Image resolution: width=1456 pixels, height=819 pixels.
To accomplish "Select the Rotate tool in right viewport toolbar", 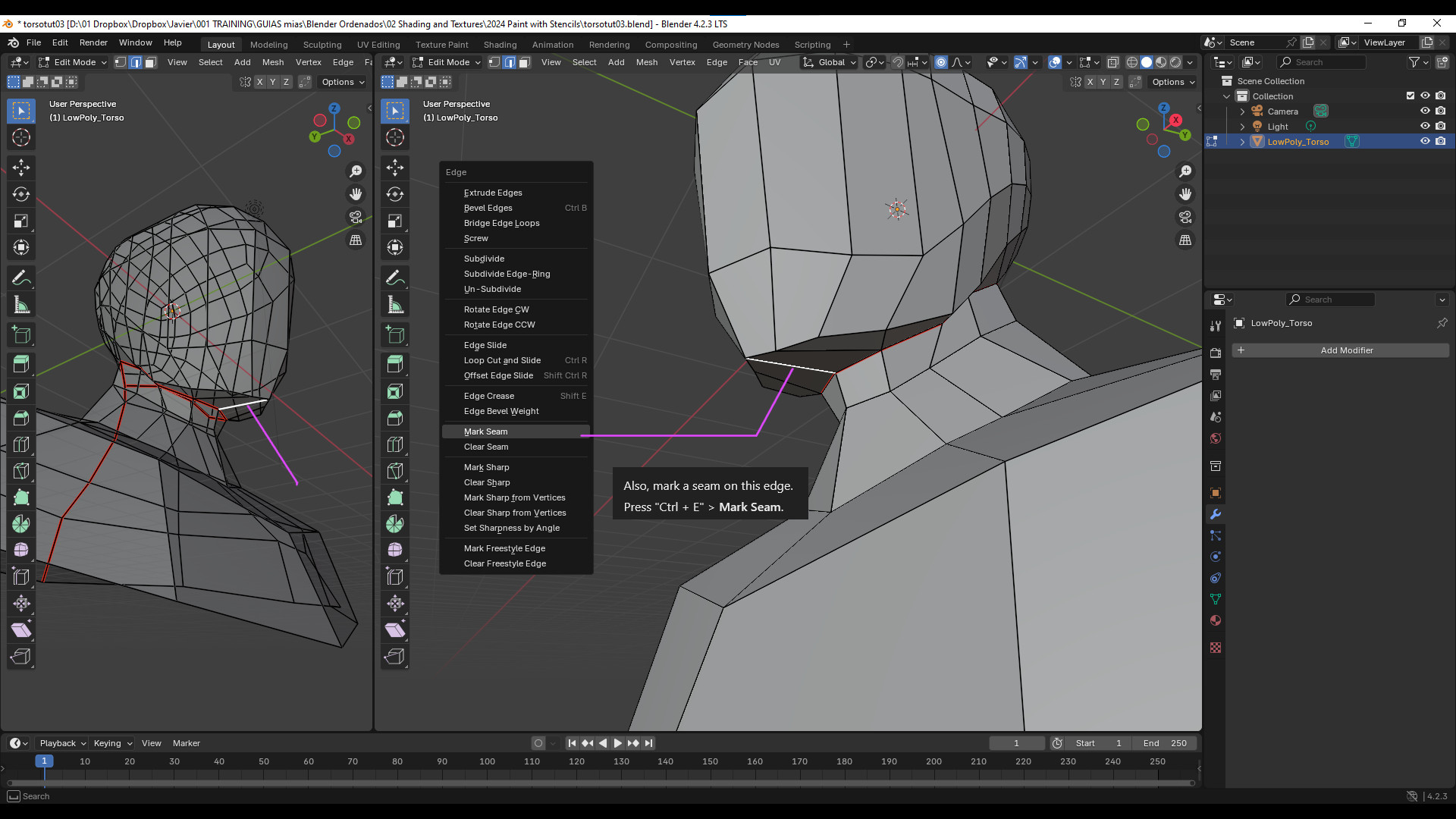I will point(395,194).
